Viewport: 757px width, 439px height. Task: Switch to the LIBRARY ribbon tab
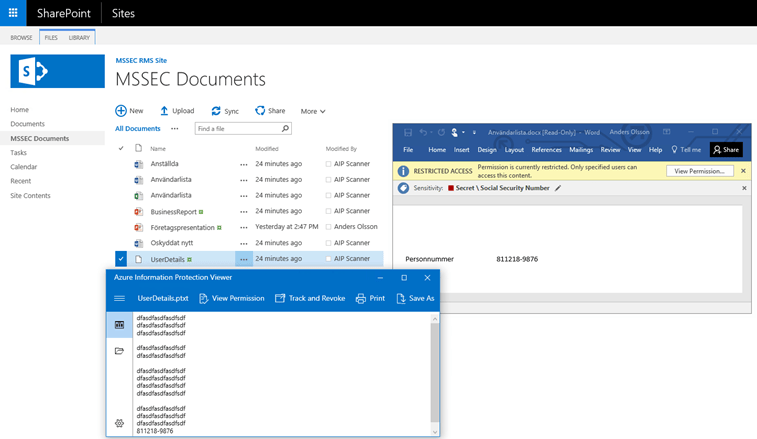coord(79,38)
